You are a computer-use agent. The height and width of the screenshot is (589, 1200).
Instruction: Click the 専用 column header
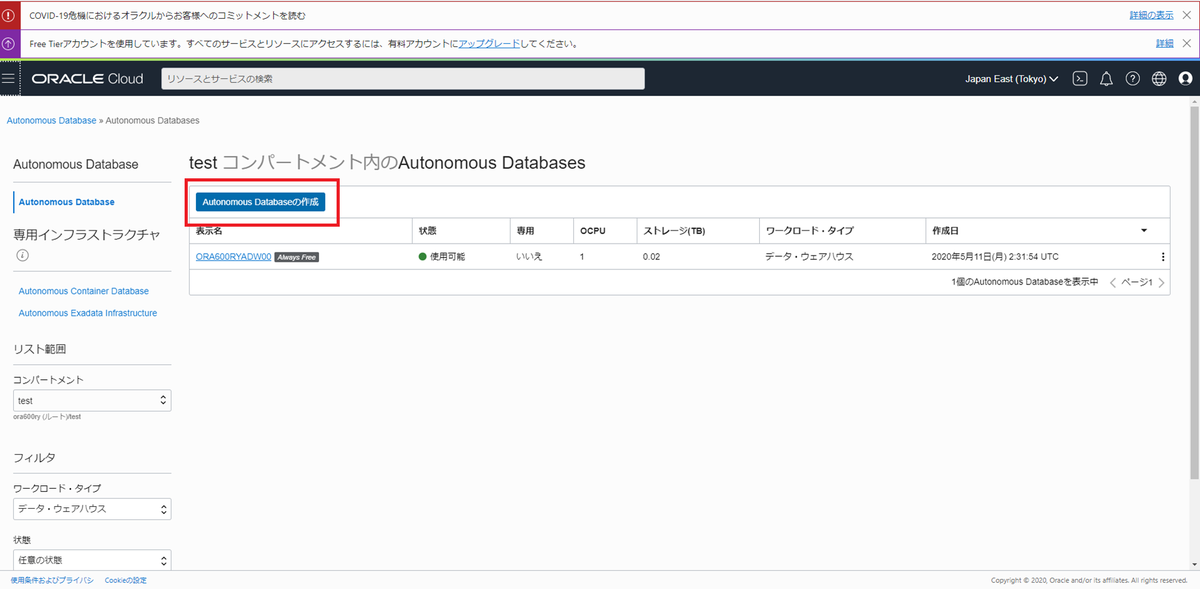coord(526,231)
